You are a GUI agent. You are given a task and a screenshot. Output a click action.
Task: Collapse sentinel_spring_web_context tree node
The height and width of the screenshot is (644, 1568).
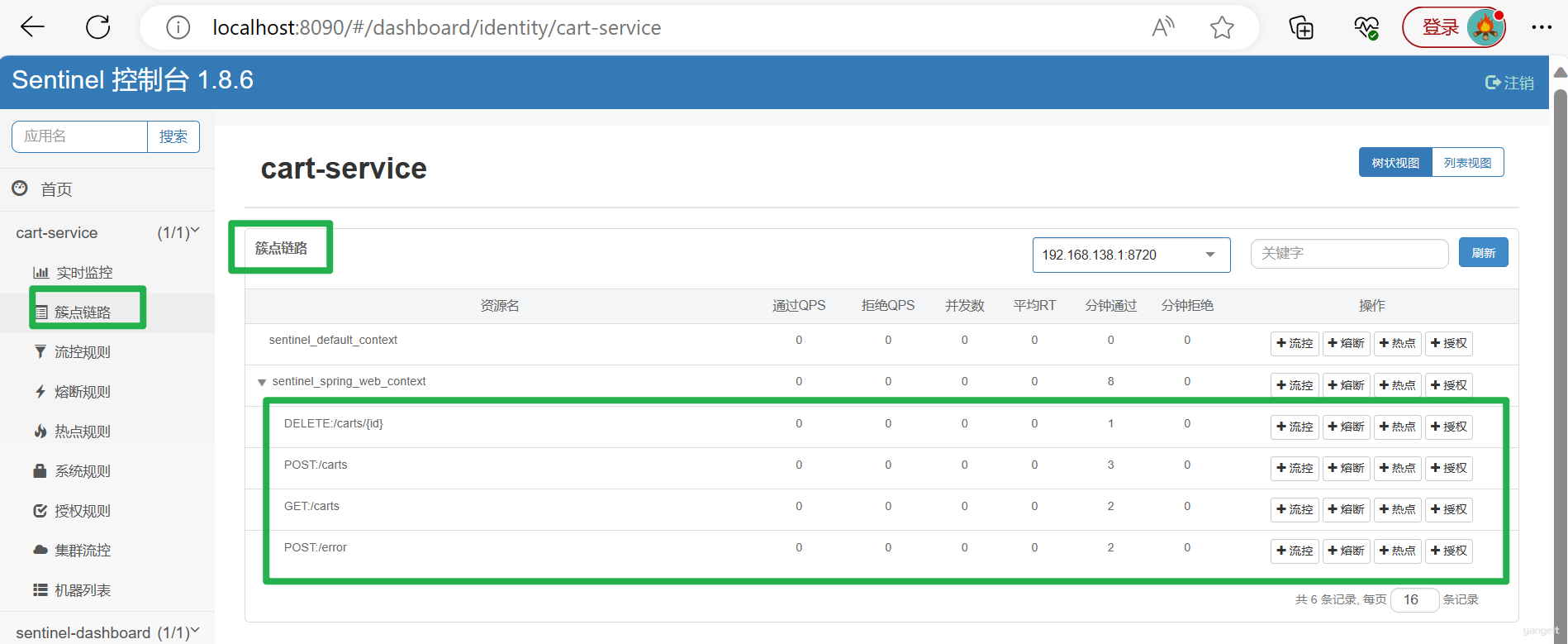262,382
